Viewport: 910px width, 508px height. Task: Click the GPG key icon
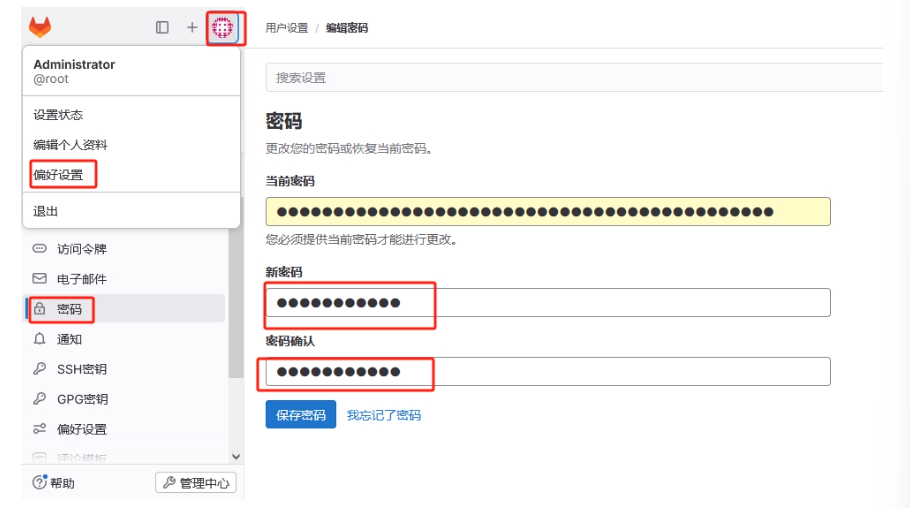click(39, 399)
